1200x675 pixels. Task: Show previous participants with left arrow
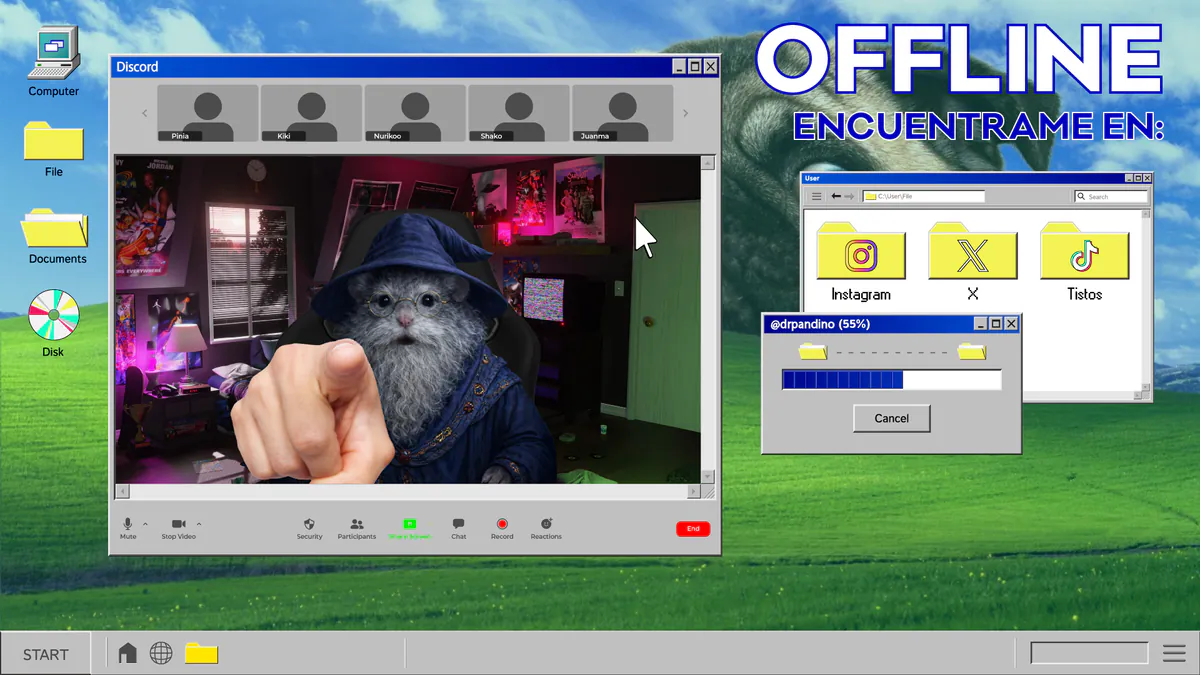145,113
